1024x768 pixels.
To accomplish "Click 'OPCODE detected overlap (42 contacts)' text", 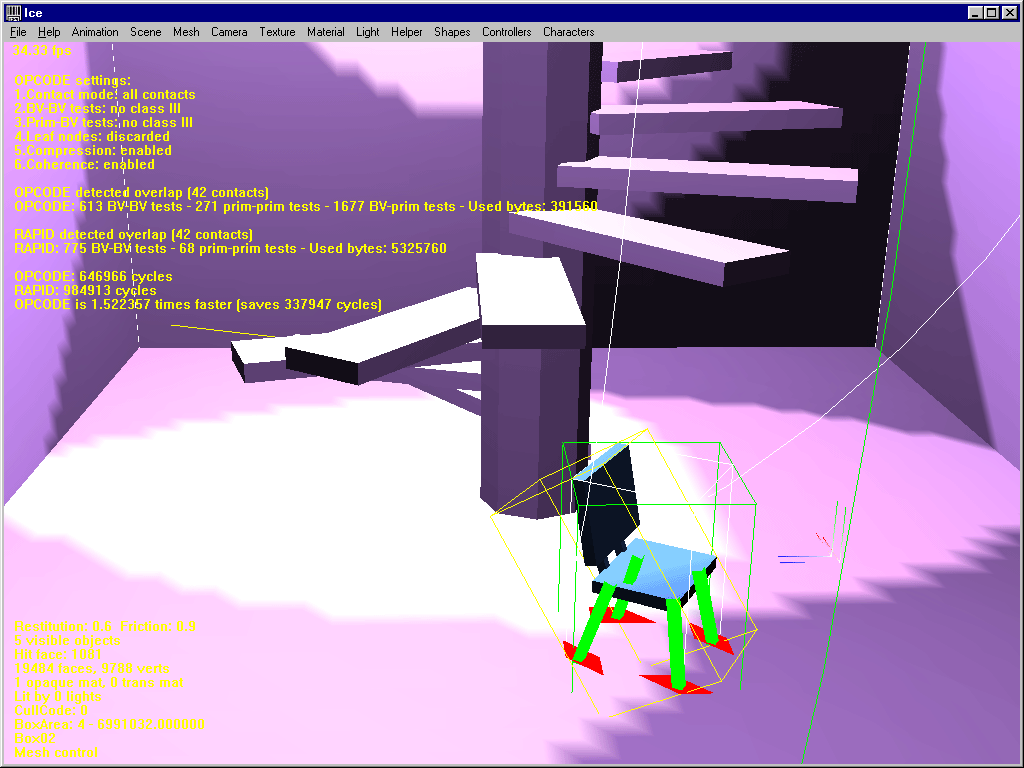I will pos(142,193).
